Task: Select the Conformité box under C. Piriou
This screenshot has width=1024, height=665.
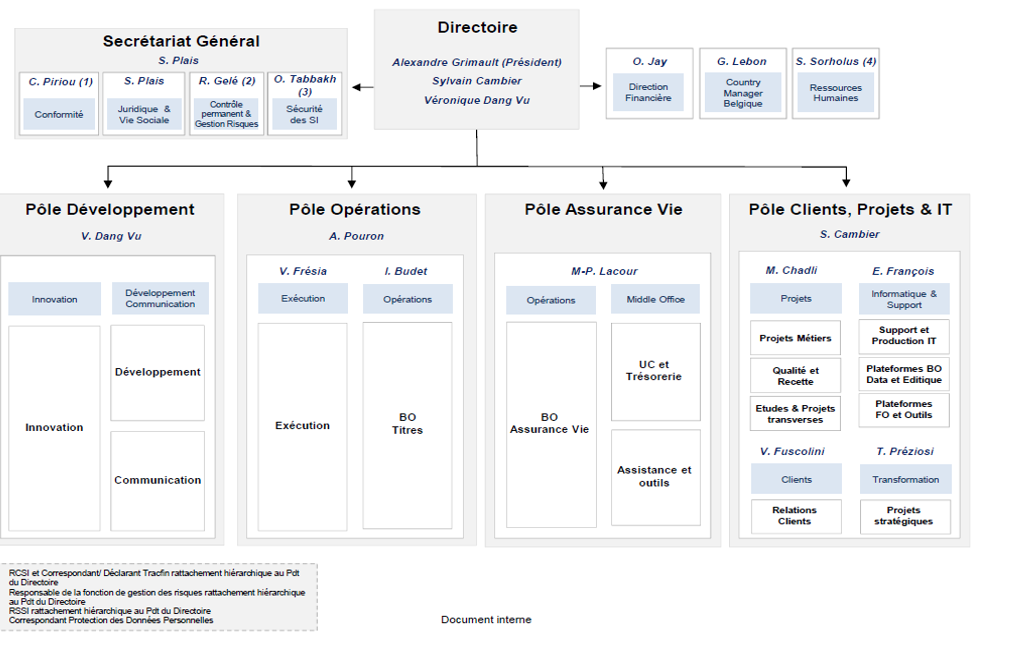Action: (59, 114)
